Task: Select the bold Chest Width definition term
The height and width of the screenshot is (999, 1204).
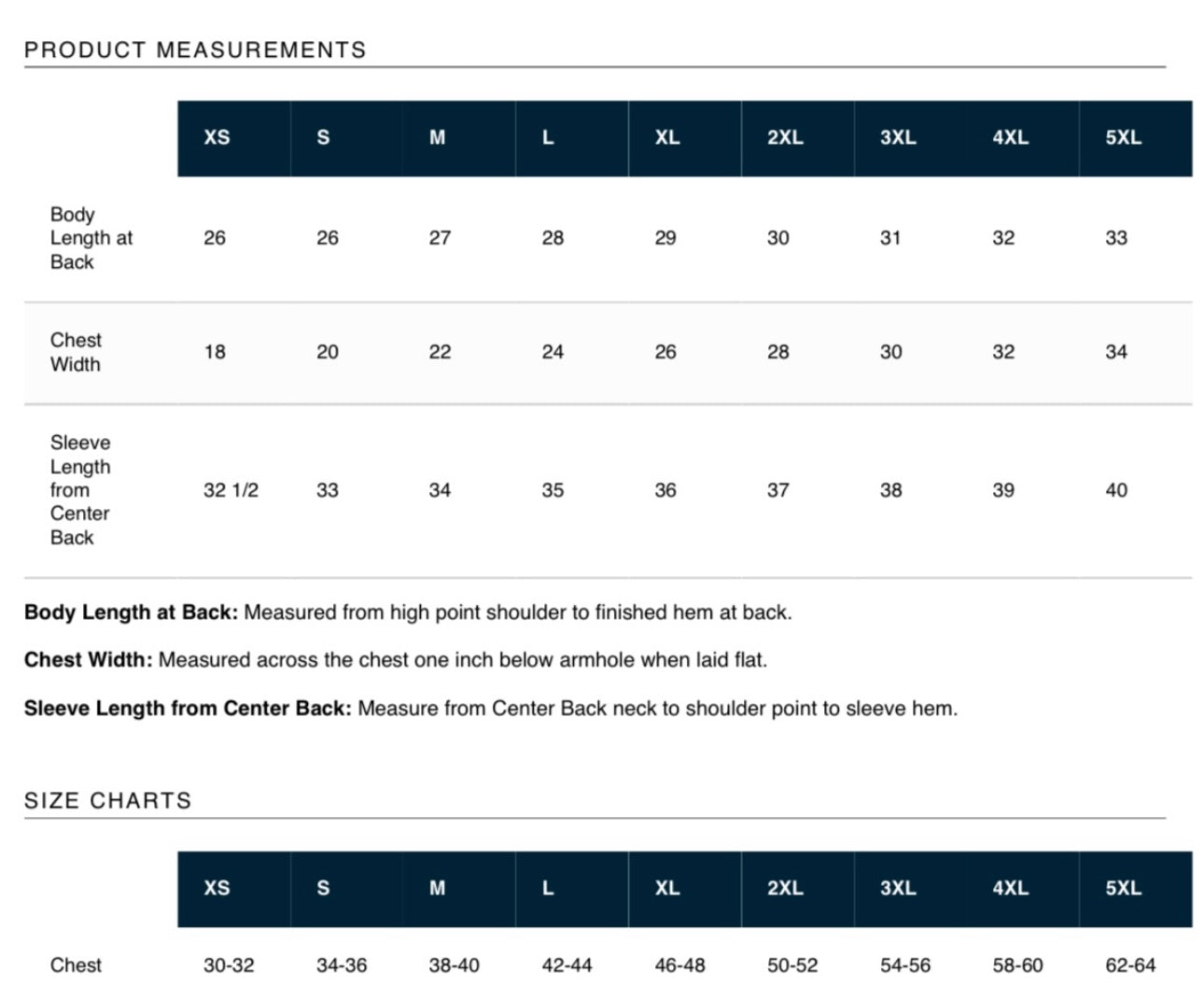Action: coord(88,660)
